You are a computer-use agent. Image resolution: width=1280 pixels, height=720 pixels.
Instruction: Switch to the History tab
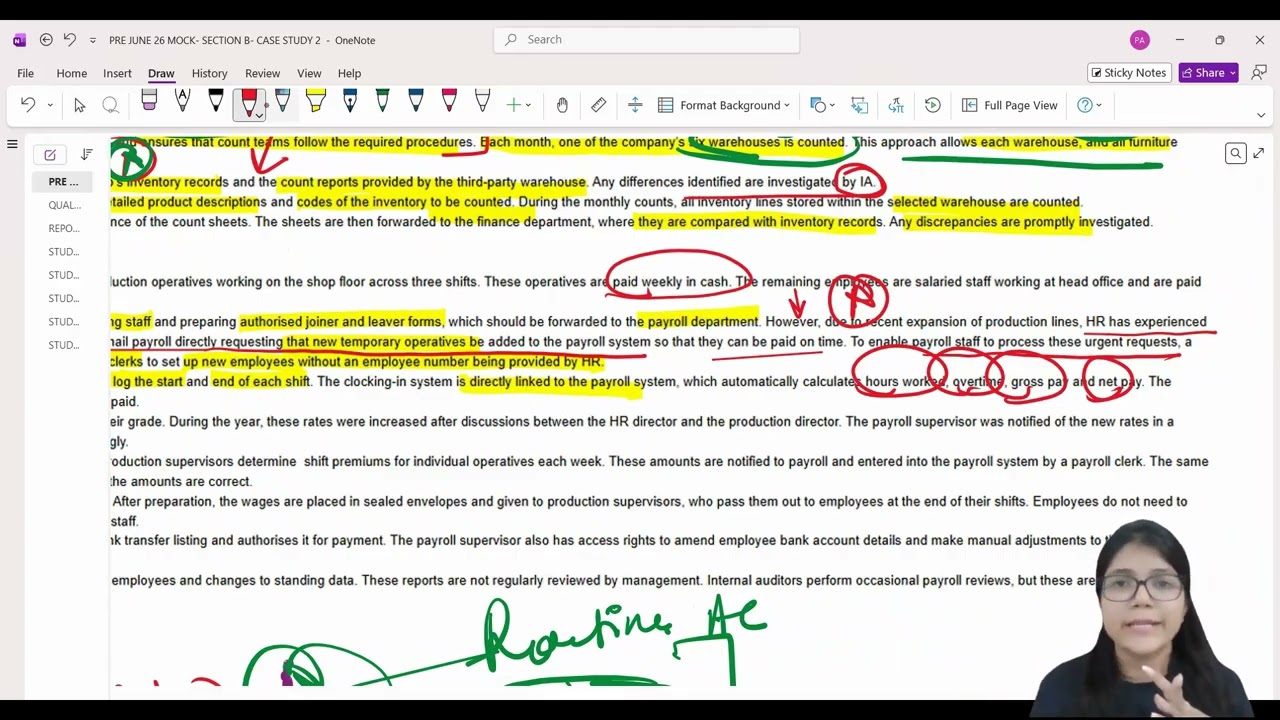click(x=209, y=73)
